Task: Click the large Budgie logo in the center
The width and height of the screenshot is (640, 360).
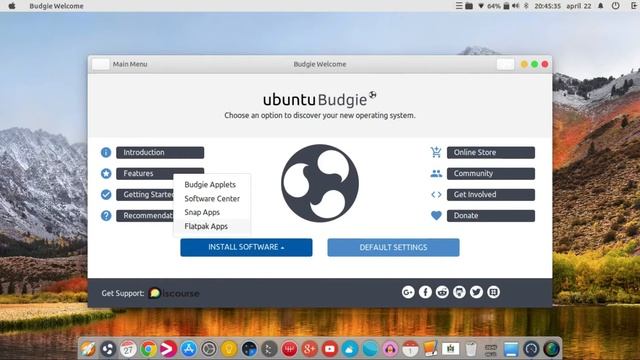Action: pos(320,183)
